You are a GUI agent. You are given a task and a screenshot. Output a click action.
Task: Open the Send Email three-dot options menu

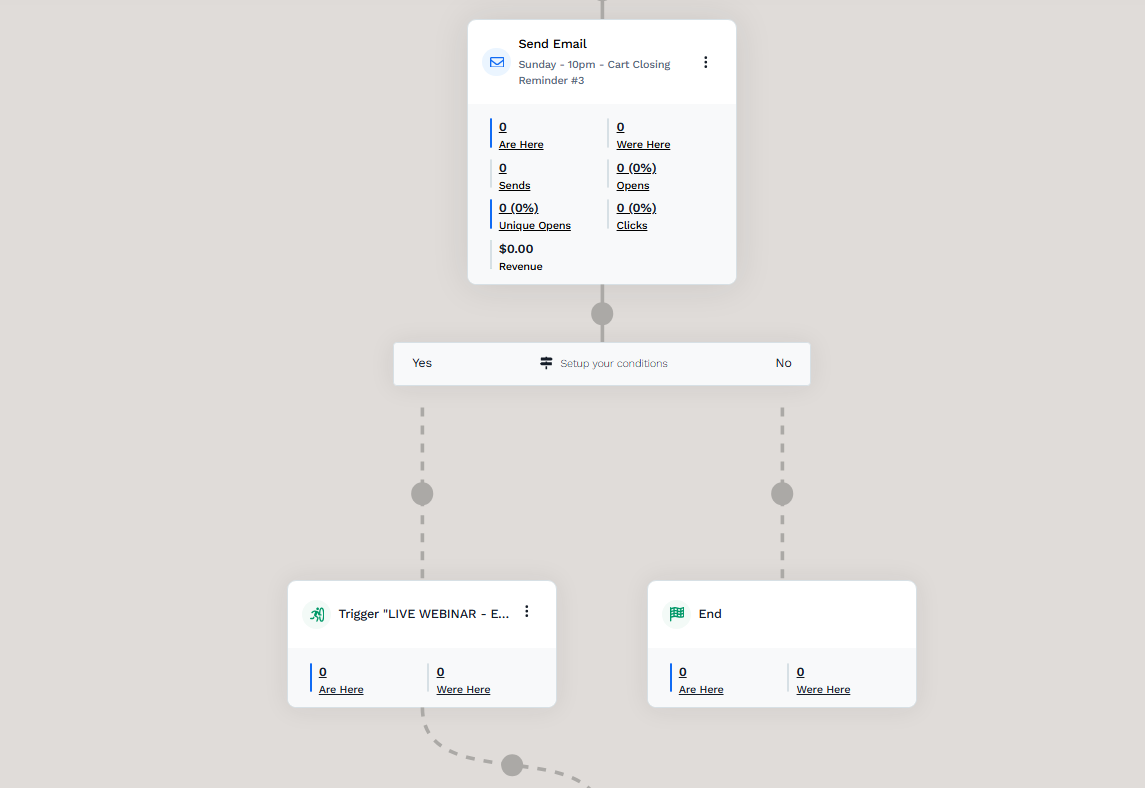pos(706,61)
